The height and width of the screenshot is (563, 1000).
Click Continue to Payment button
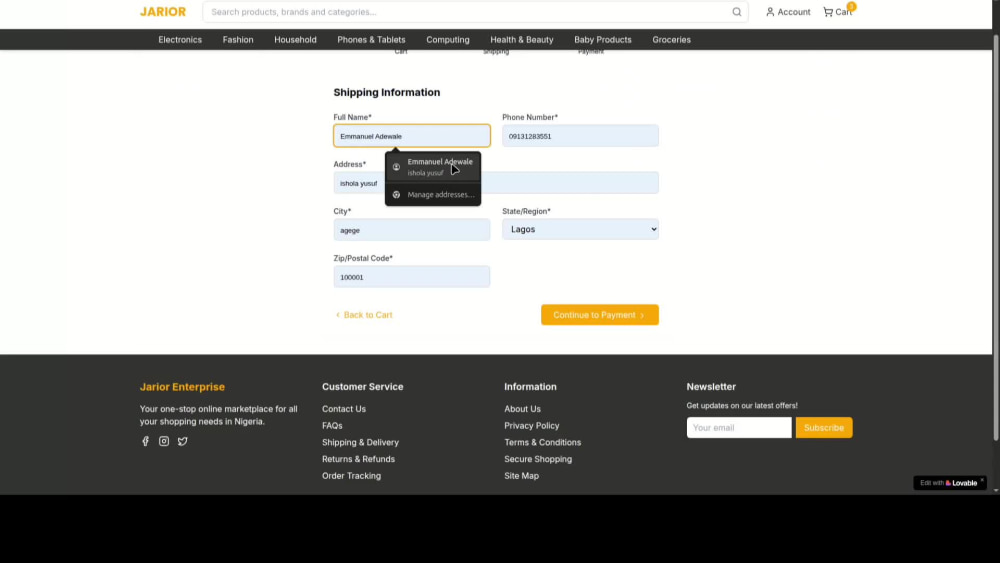599,315
